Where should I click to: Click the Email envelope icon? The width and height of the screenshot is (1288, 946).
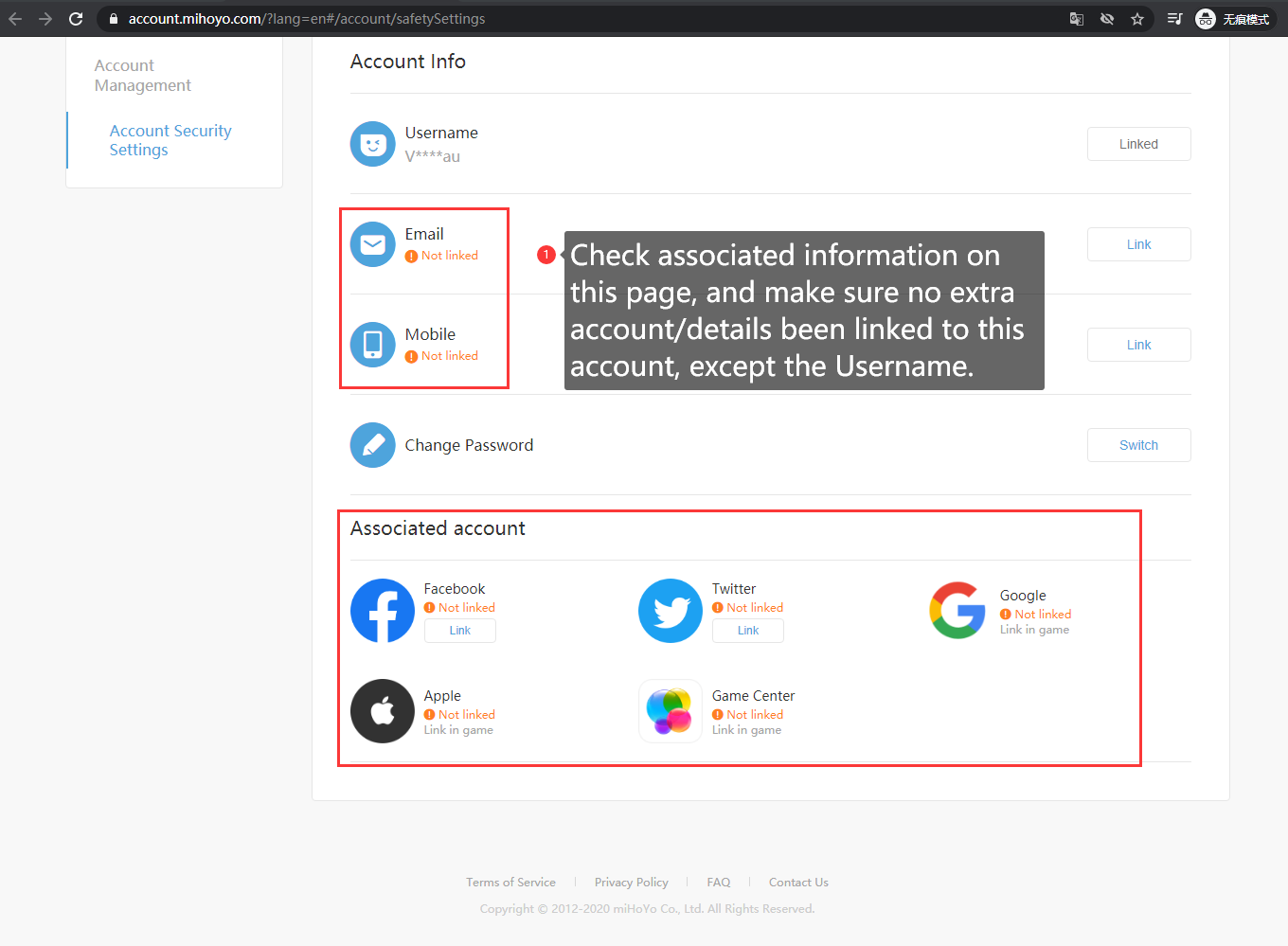pyautogui.click(x=373, y=244)
